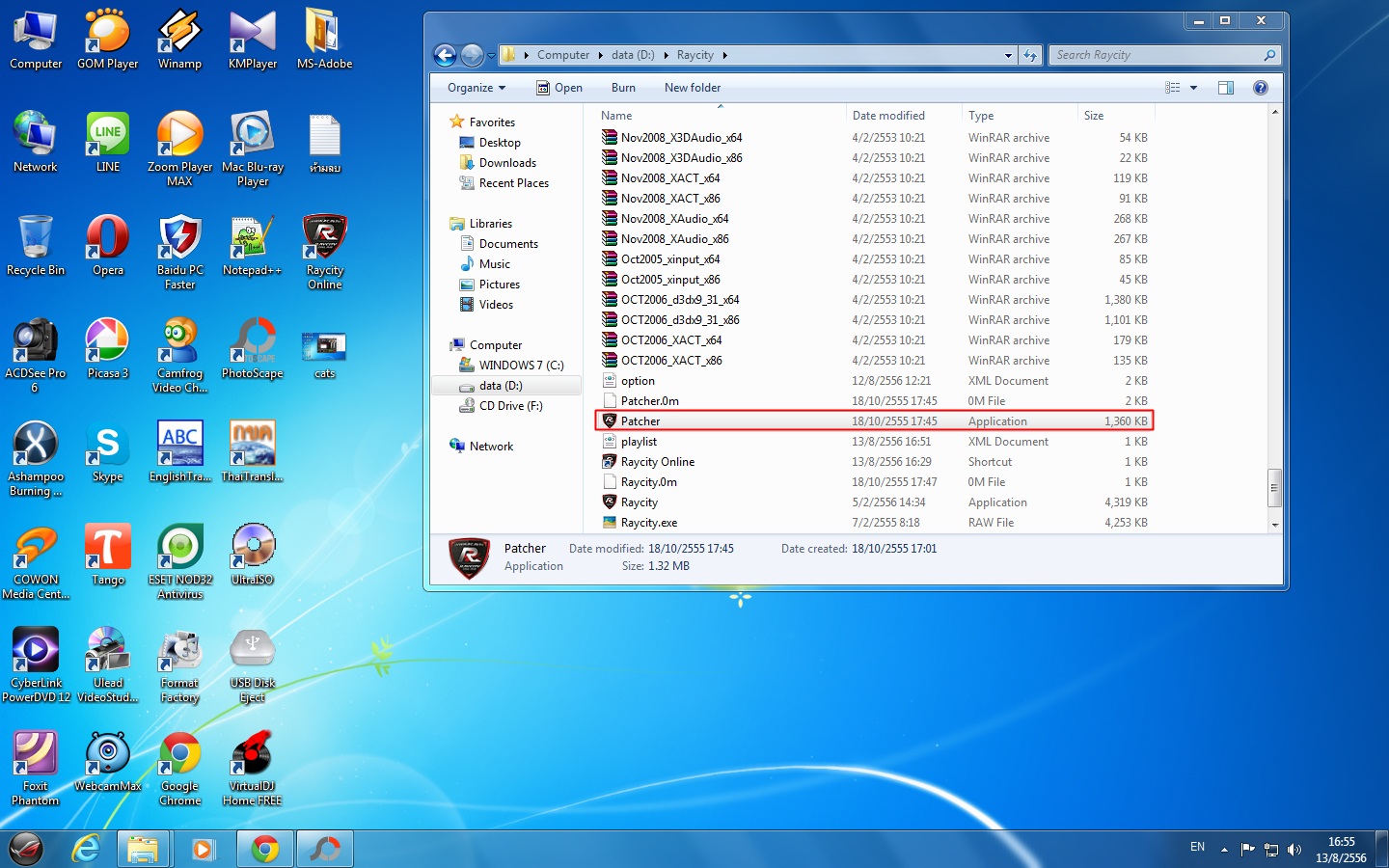Select Baidu PC Faster shortcut
This screenshot has width=1389, height=868.
(x=179, y=253)
